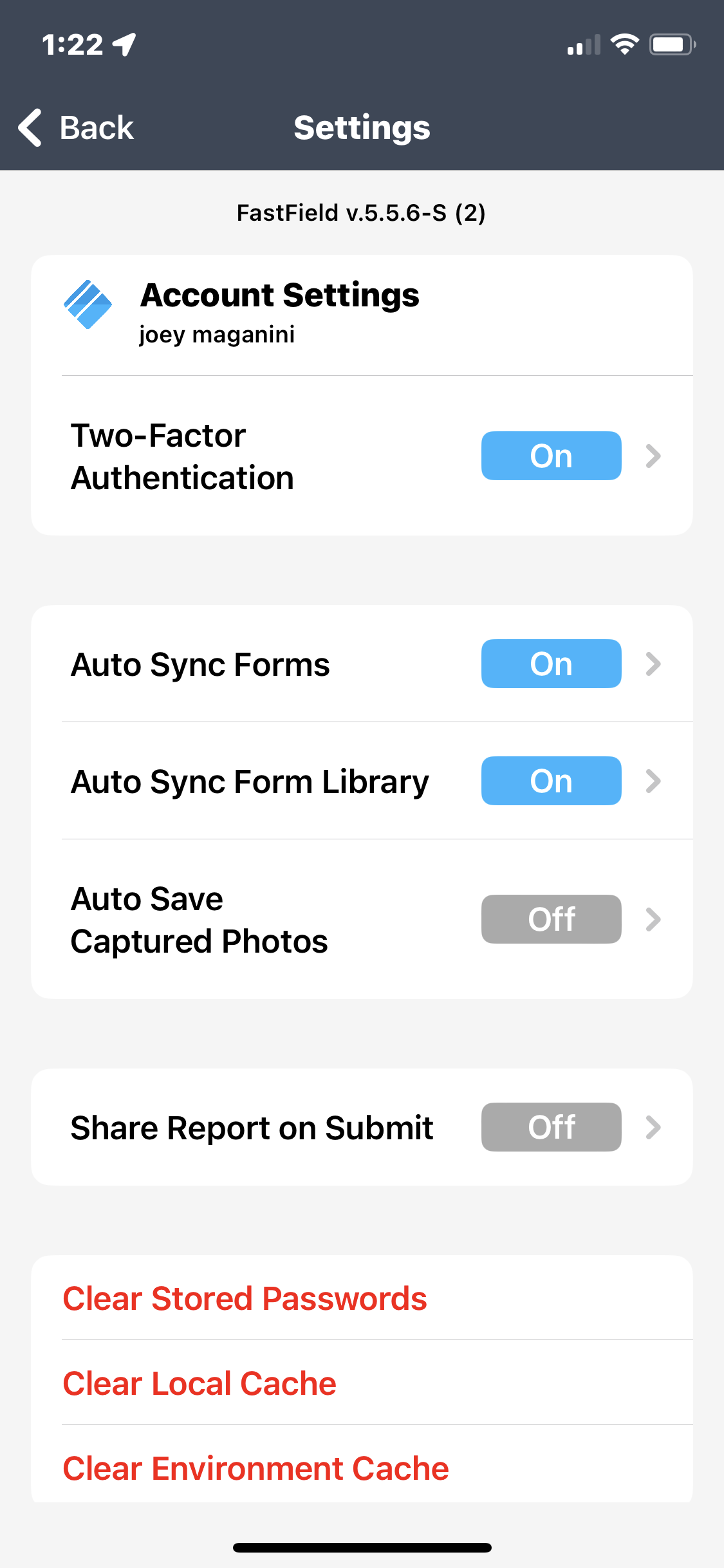Viewport: 724px width, 1568px height.
Task: Expand Share Report on Submit chevron
Action: pyautogui.click(x=653, y=1127)
